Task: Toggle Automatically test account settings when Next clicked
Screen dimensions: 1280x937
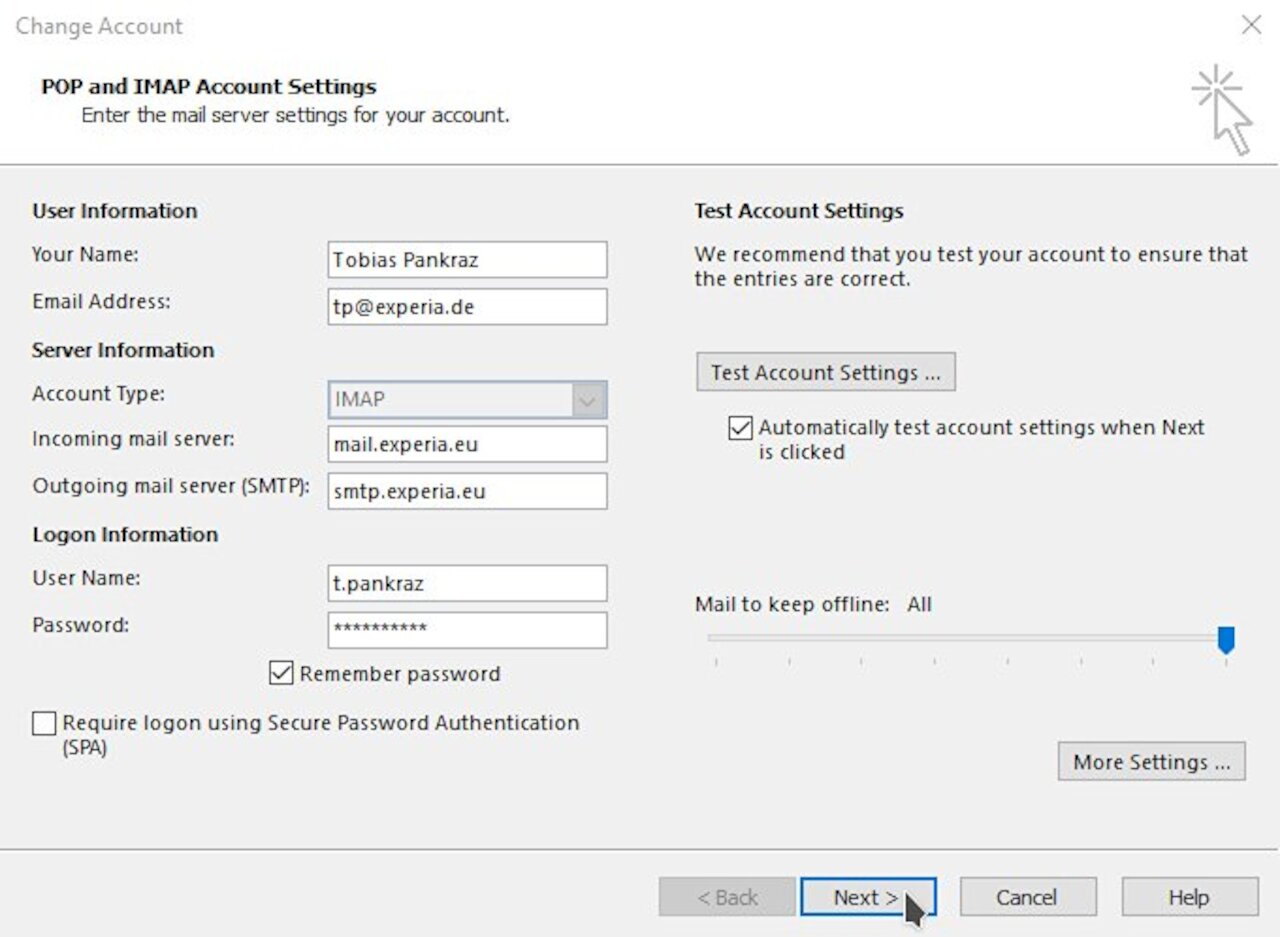Action: pos(740,428)
